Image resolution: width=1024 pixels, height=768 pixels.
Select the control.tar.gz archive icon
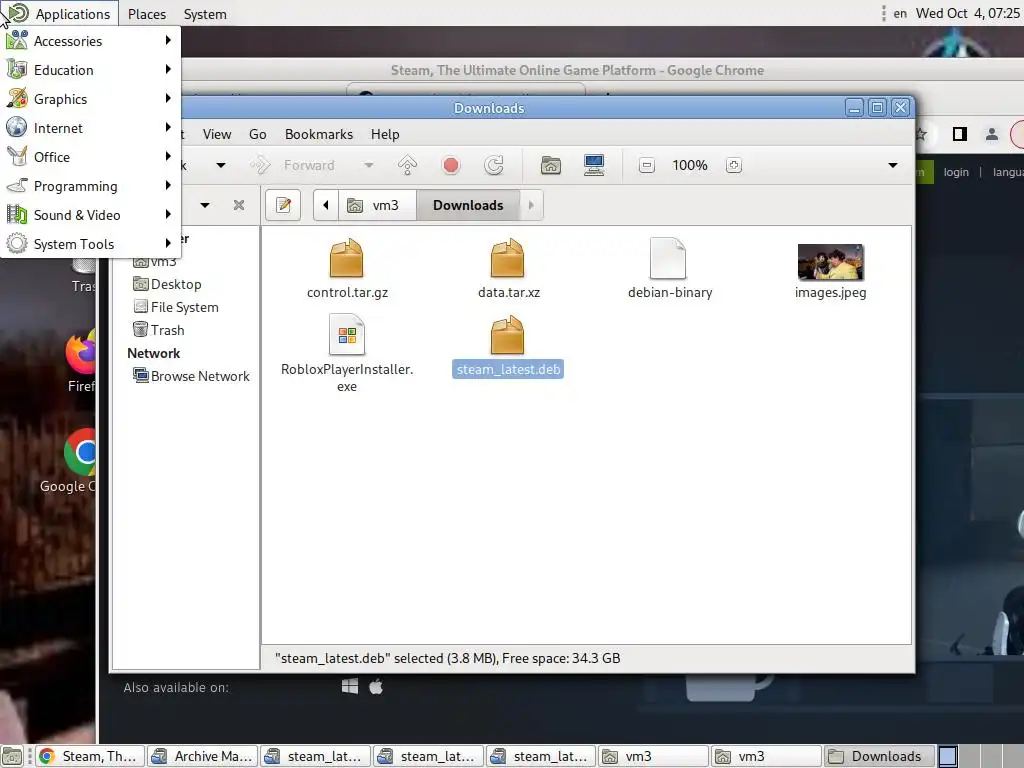pos(347,259)
